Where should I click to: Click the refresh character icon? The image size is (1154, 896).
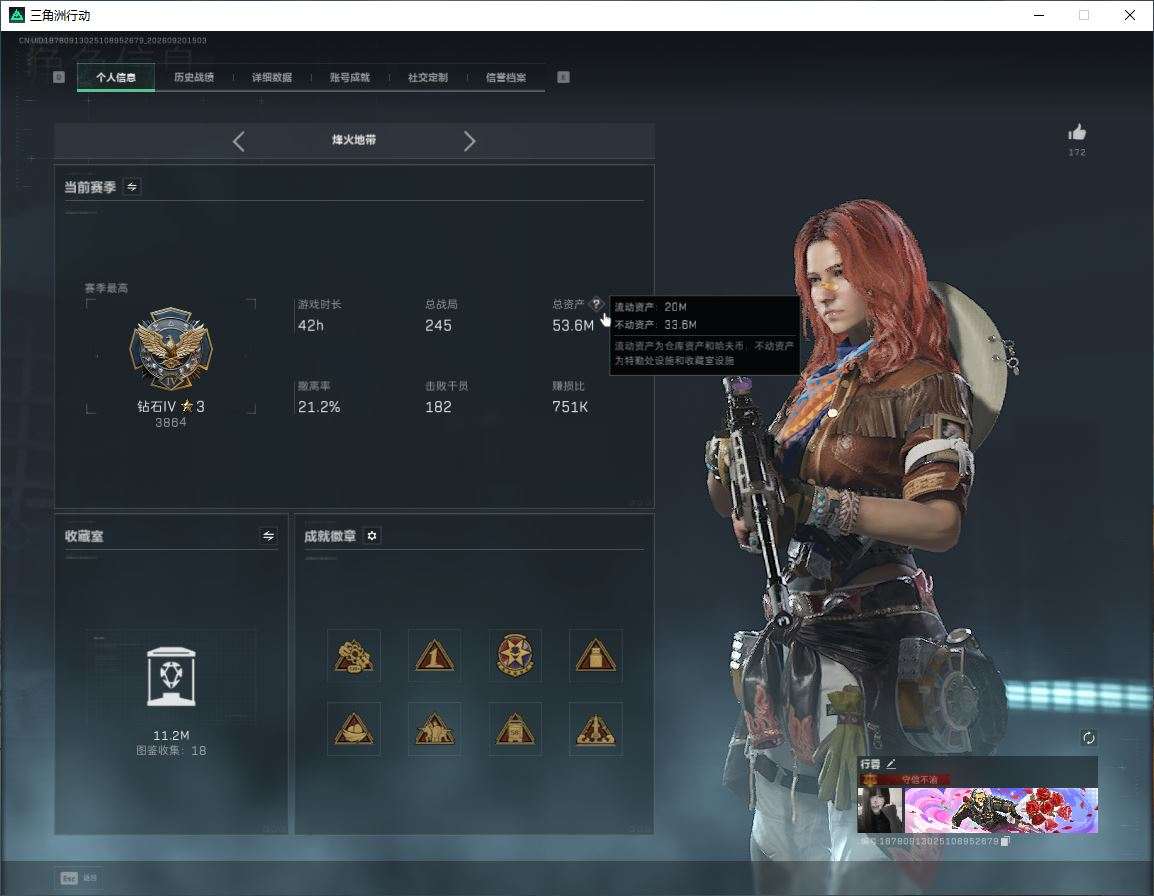(1088, 738)
